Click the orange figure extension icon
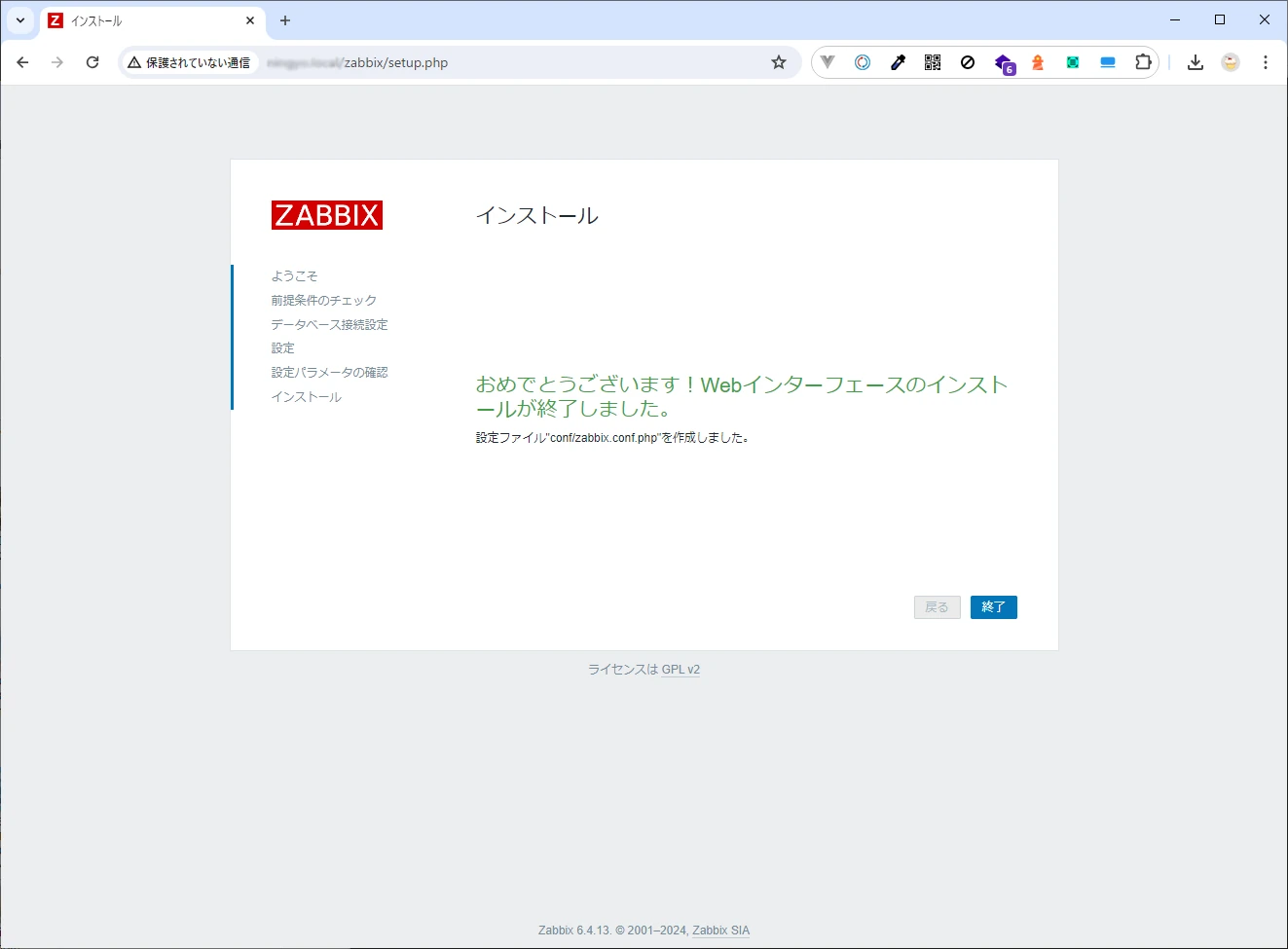Image resolution: width=1288 pixels, height=949 pixels. (x=1038, y=62)
